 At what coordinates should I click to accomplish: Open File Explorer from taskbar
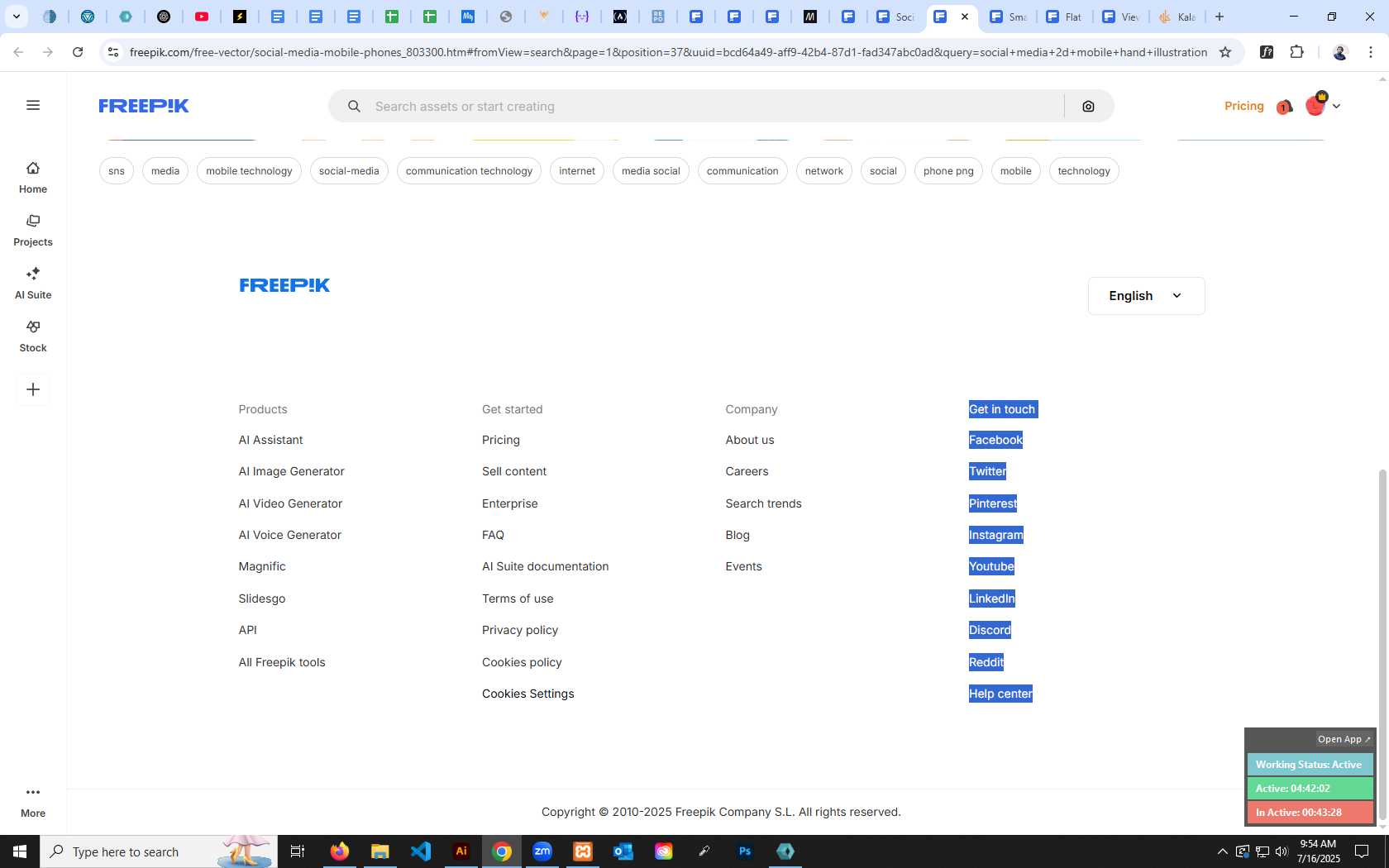coord(380,851)
